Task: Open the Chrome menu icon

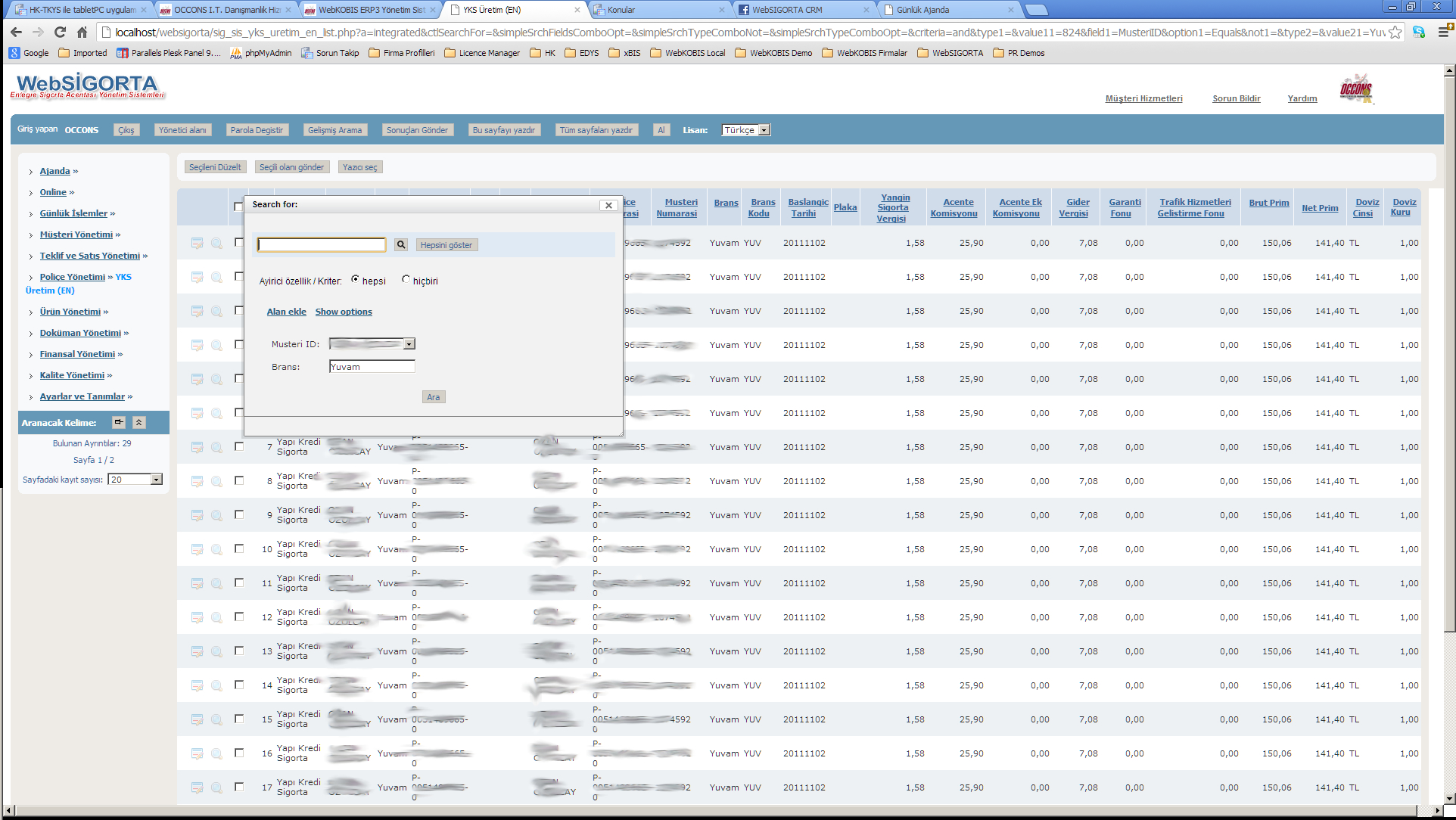Action: coord(1443,32)
